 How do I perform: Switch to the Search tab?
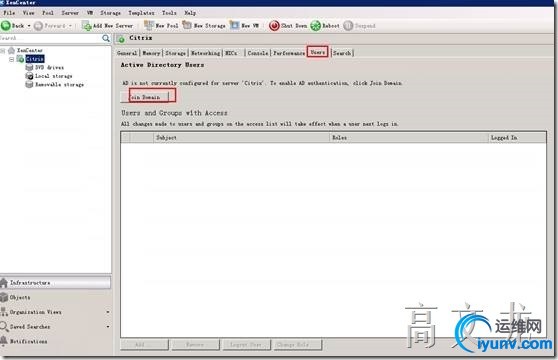click(x=342, y=53)
